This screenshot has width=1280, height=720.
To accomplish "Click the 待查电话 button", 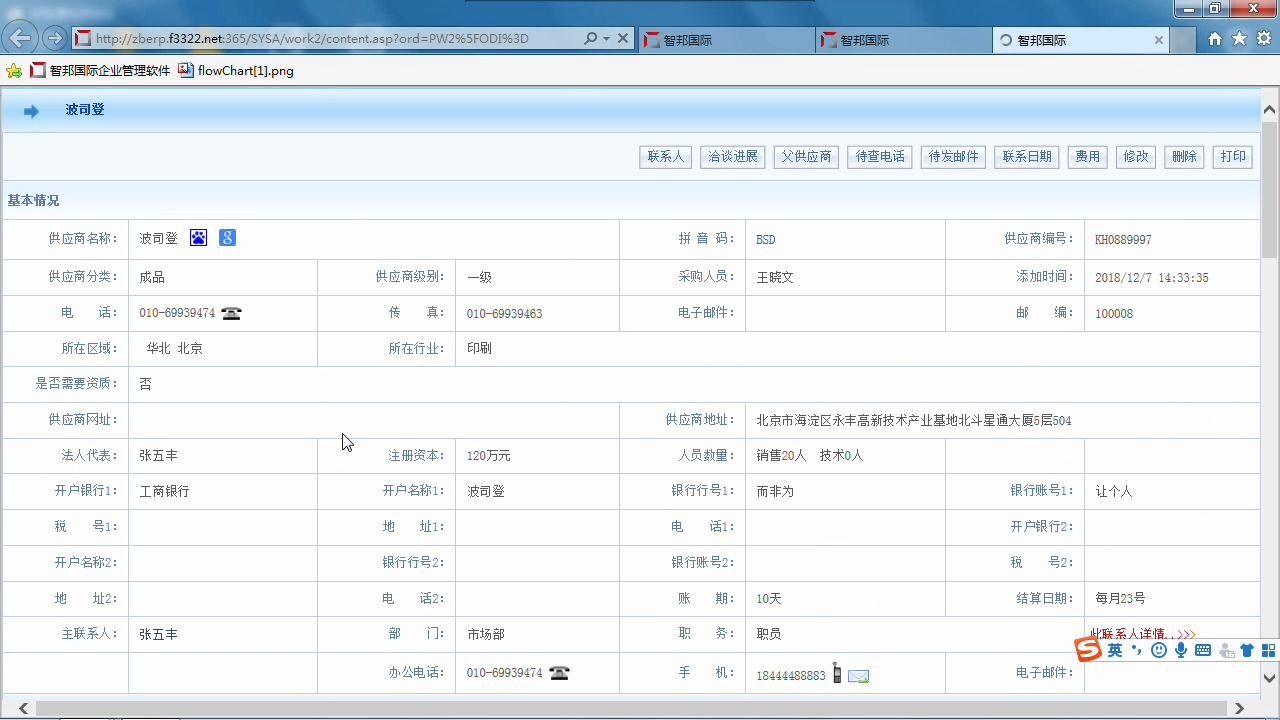I will (x=880, y=157).
